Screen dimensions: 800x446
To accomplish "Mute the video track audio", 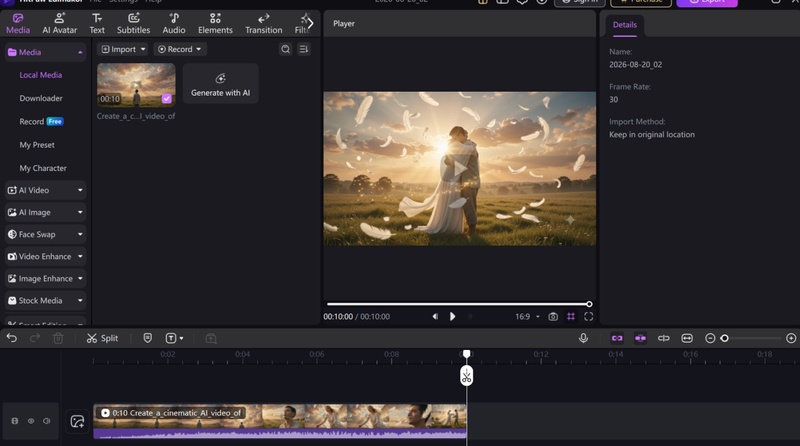I will click(x=46, y=421).
